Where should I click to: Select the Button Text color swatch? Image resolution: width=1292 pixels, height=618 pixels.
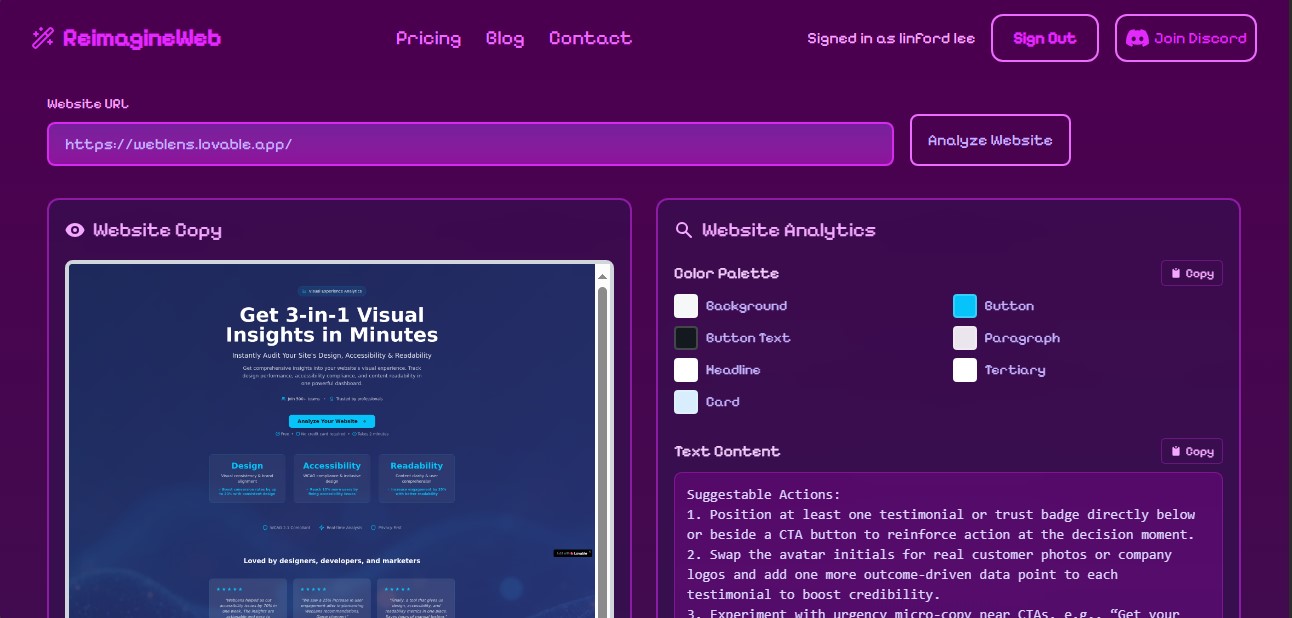click(x=686, y=338)
